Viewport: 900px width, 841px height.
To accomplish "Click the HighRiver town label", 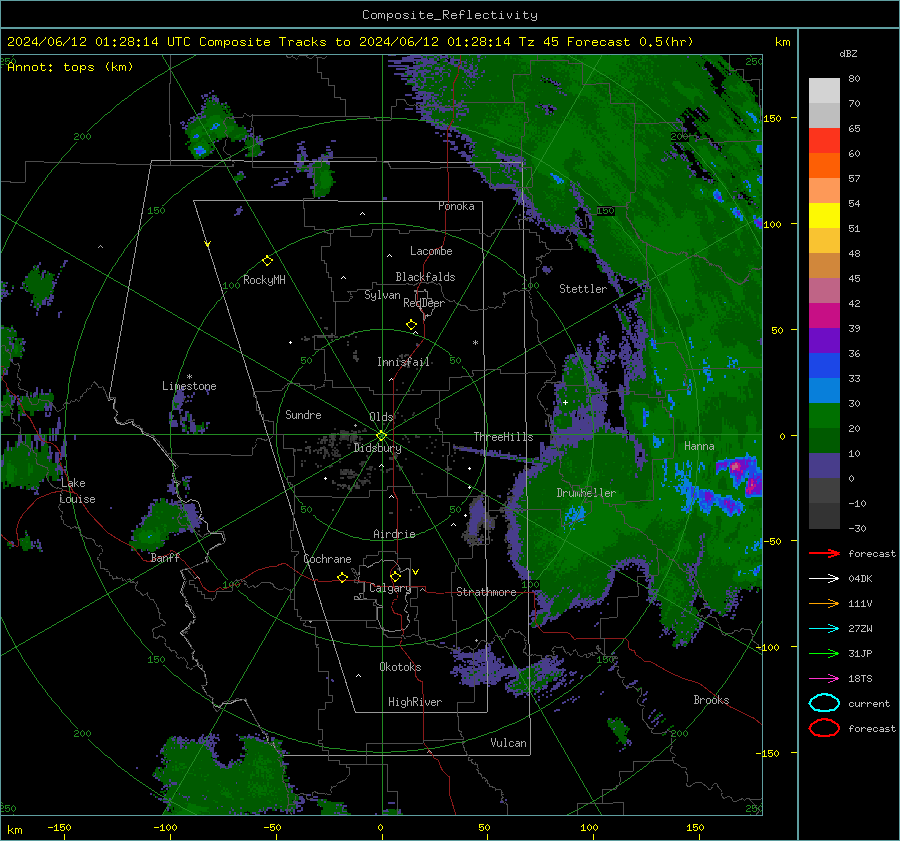I will point(415,702).
